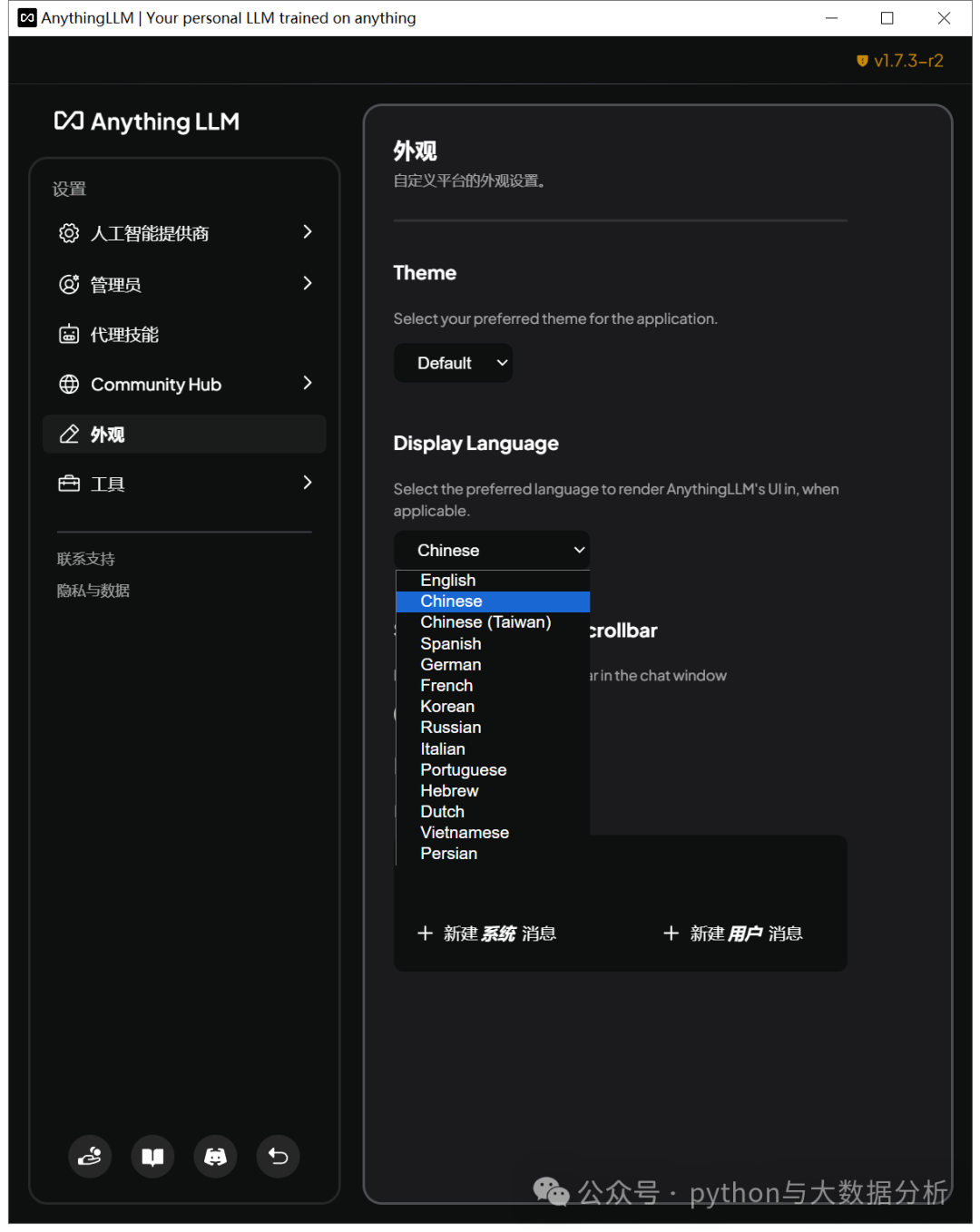The width and height of the screenshot is (980, 1232).
Task: Expand the 工具 section chevron
Action: [x=308, y=483]
